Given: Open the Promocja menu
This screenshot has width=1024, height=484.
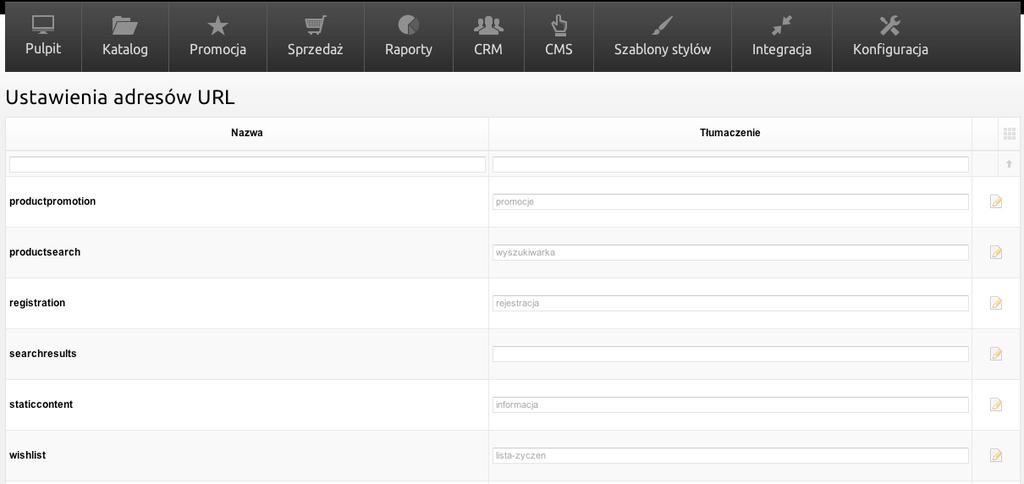Looking at the screenshot, I should pos(217,37).
